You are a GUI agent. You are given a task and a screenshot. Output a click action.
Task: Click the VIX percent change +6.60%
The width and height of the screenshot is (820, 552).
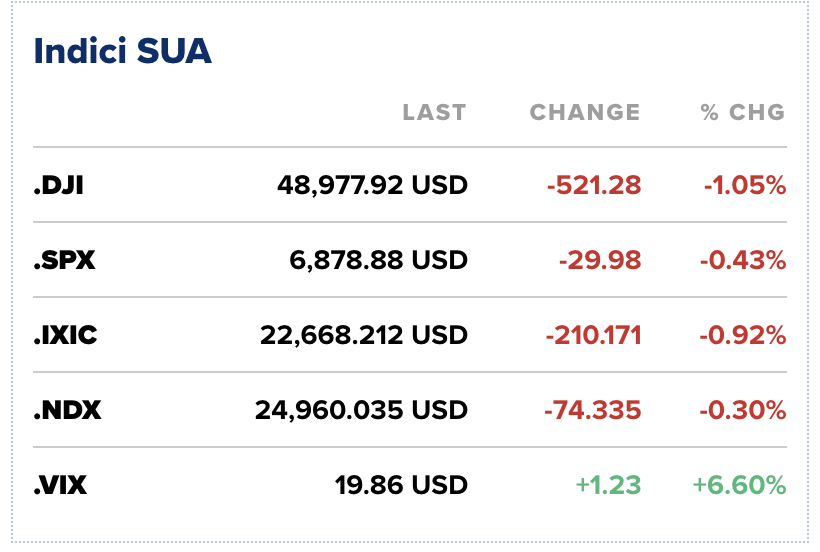click(x=739, y=486)
